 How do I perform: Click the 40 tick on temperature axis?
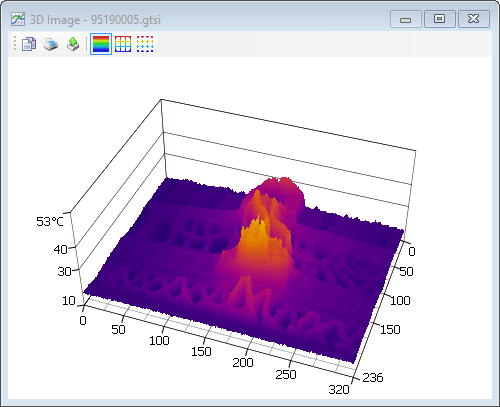(x=60, y=249)
